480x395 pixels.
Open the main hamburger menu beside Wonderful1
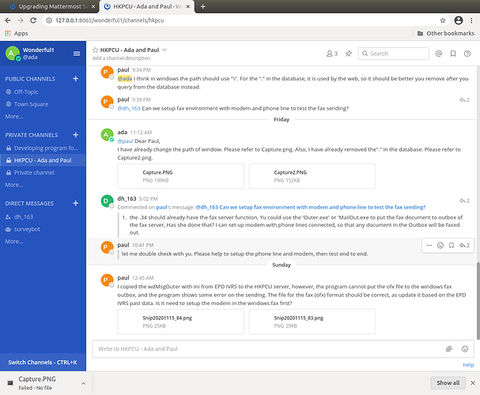tap(77, 53)
